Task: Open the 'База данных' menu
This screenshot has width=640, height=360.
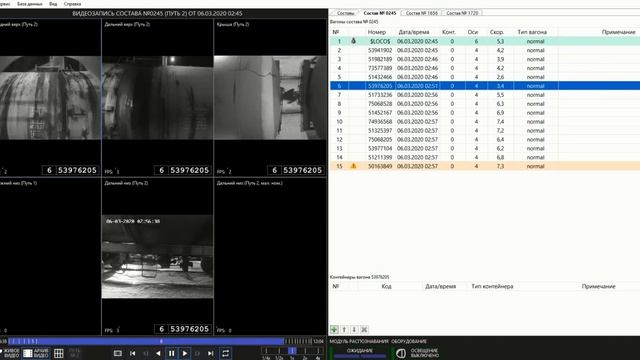Action: [30, 4]
